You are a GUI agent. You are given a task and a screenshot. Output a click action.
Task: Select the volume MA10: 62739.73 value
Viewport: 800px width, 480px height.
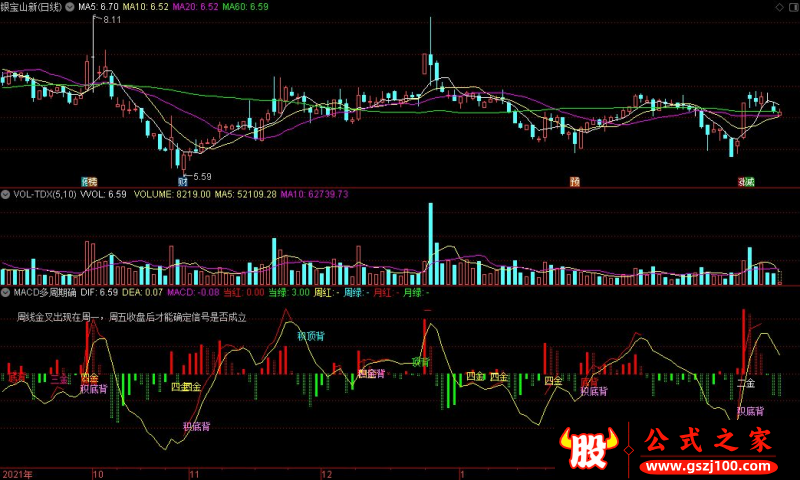pos(314,194)
